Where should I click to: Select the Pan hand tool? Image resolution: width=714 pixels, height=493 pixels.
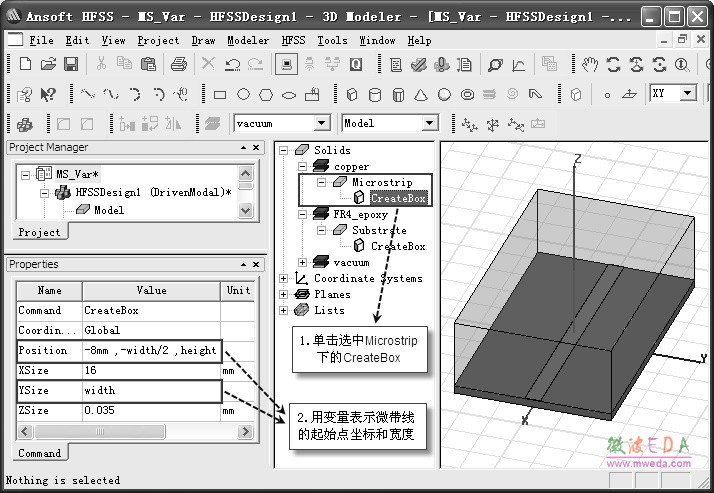(590, 65)
